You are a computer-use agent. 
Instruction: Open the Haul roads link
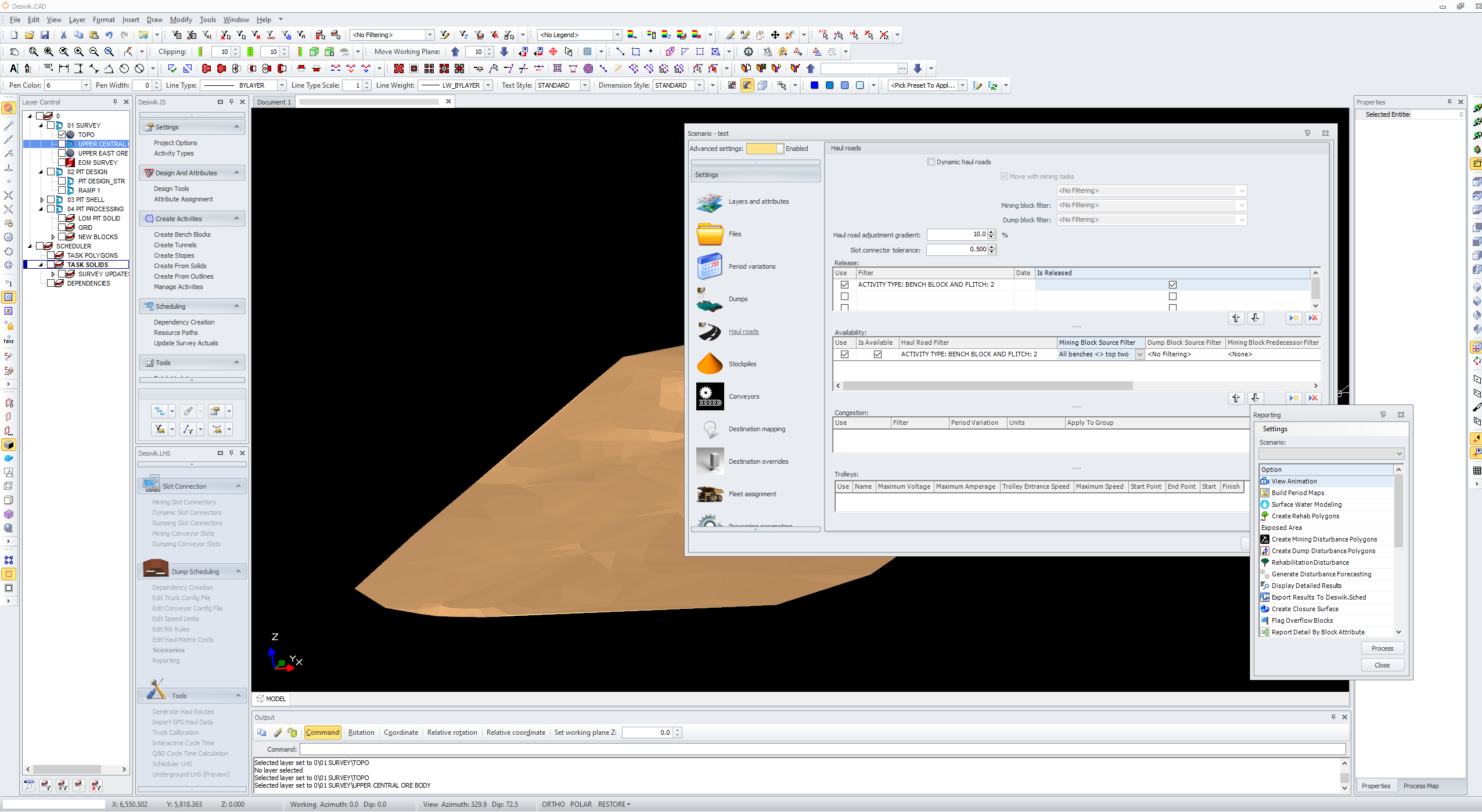pos(743,331)
